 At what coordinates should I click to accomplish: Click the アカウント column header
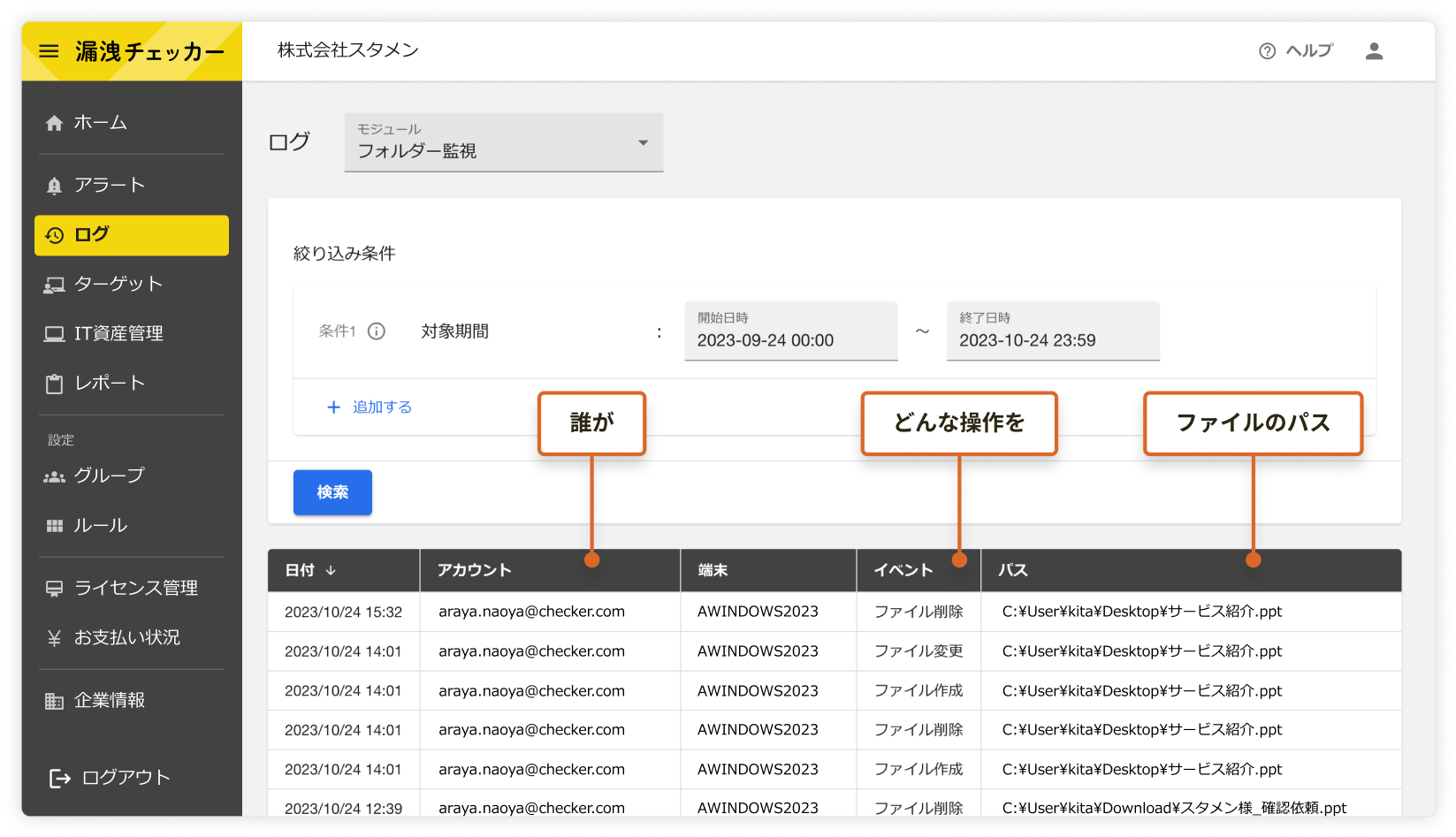pyautogui.click(x=550, y=570)
